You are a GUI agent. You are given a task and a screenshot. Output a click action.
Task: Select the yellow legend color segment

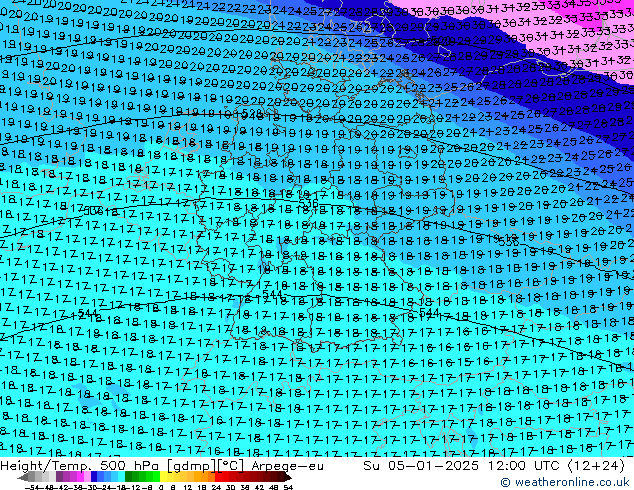coord(163,477)
